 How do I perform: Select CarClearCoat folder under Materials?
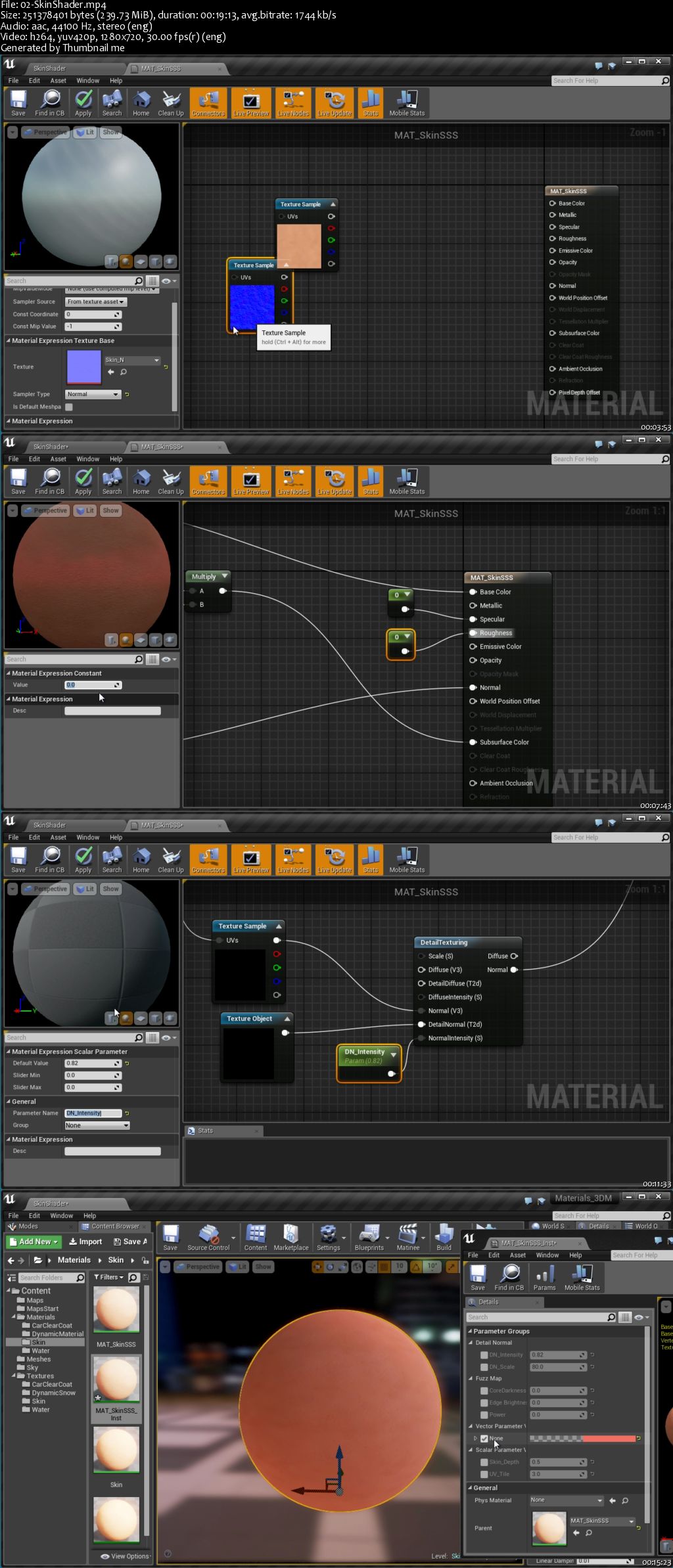(52, 1326)
